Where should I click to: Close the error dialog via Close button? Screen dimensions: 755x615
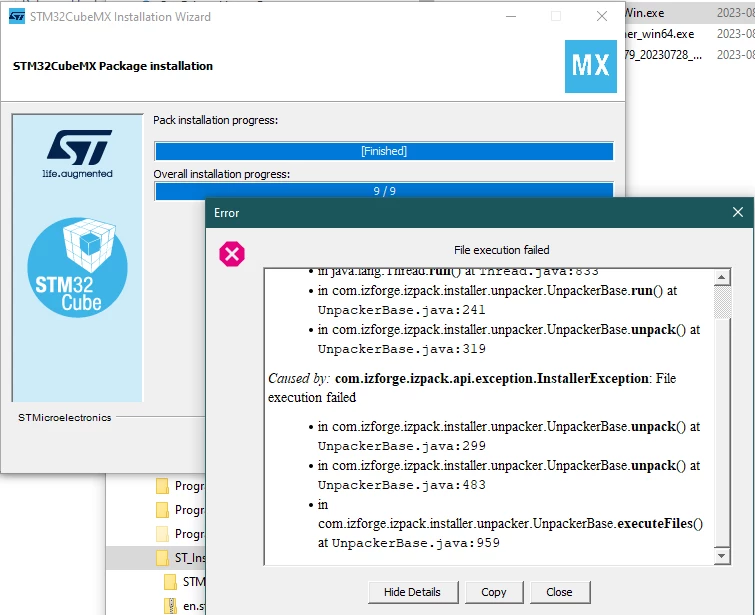[x=560, y=592]
